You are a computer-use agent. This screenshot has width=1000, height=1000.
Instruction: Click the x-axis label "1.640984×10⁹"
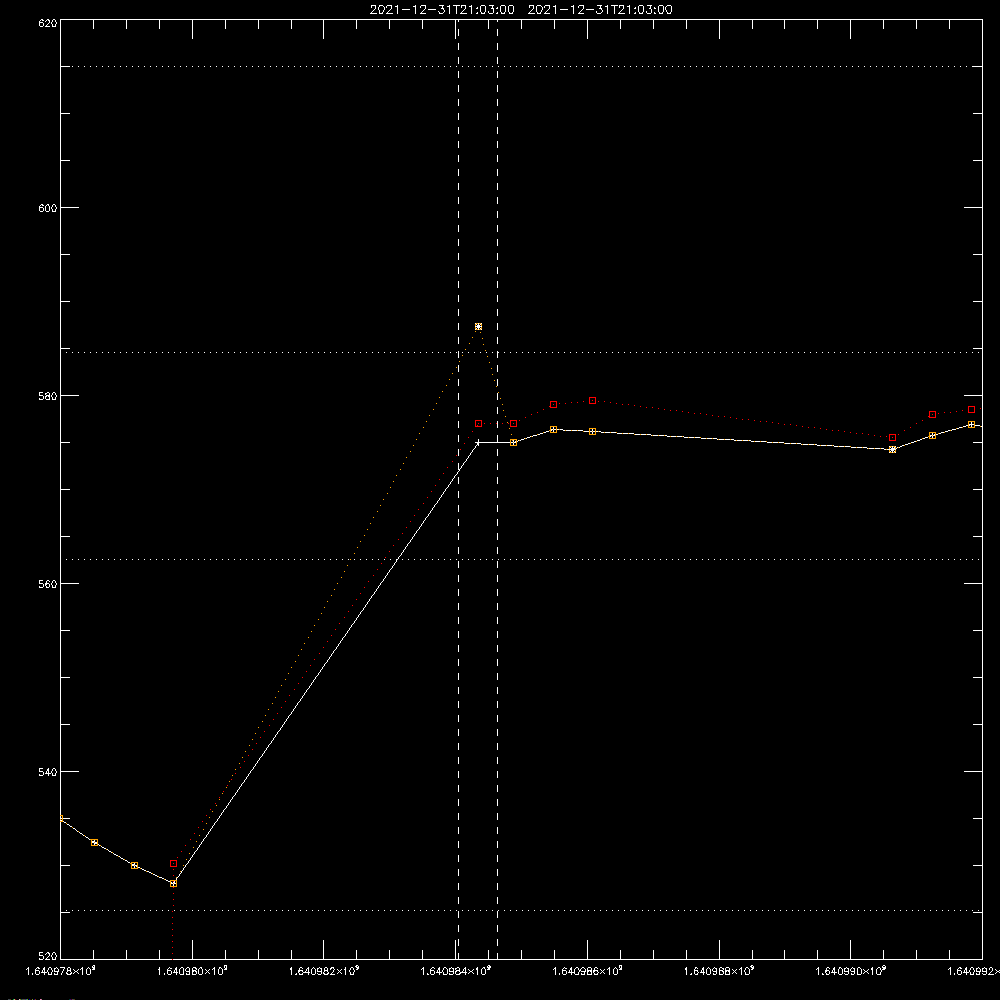point(456,971)
